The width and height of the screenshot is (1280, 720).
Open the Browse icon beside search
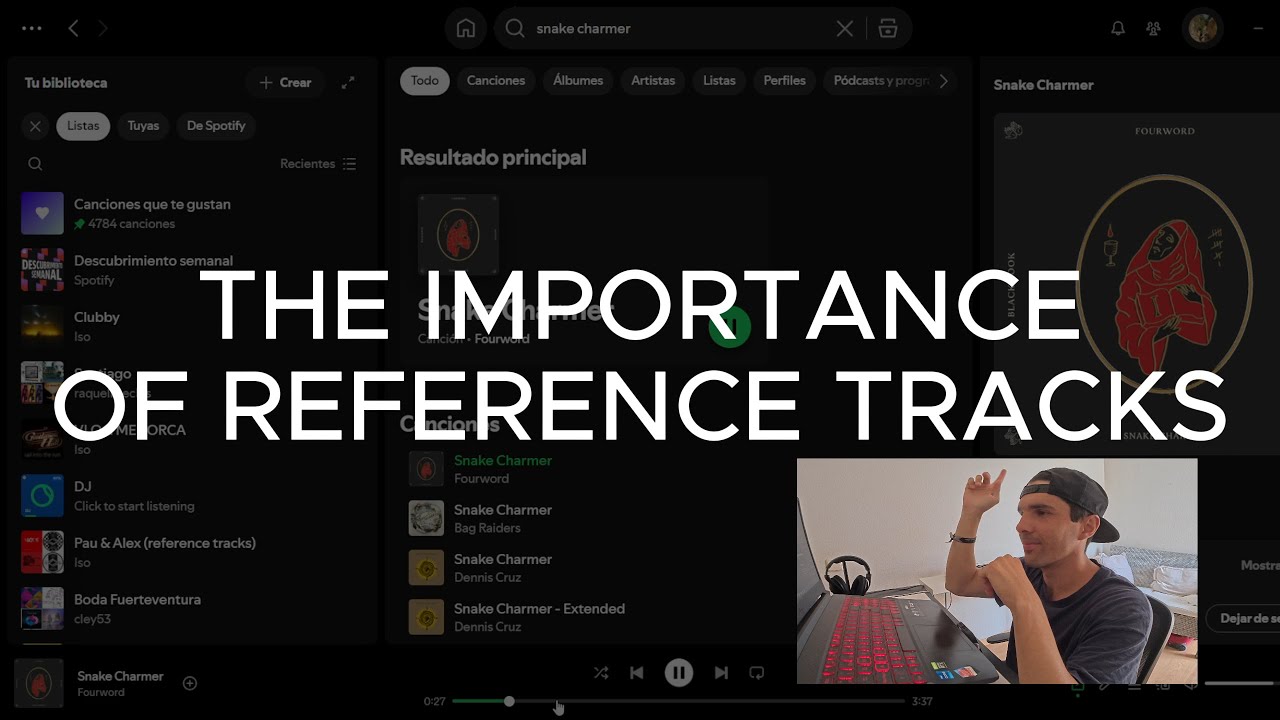click(x=888, y=29)
